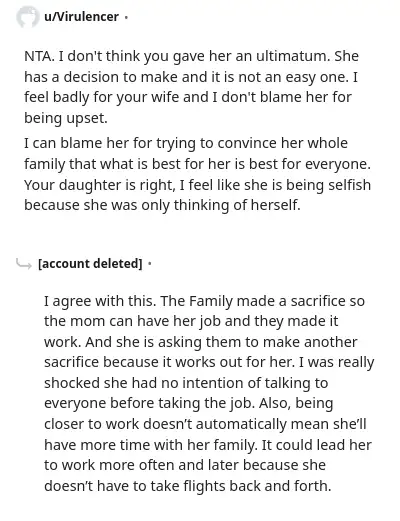The height and width of the screenshot is (521, 400).
Task: Click the dot separator after [account deleted]
Action: coord(149,264)
